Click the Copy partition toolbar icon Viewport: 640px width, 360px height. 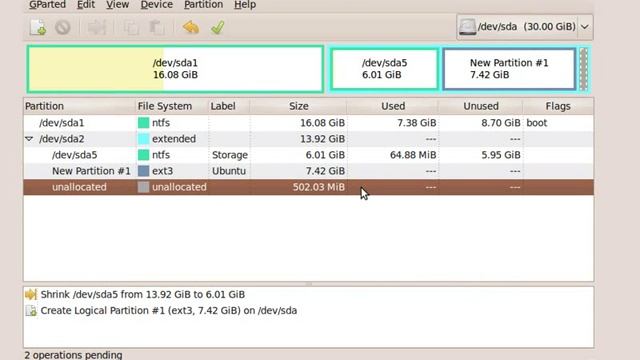[x=131, y=27]
